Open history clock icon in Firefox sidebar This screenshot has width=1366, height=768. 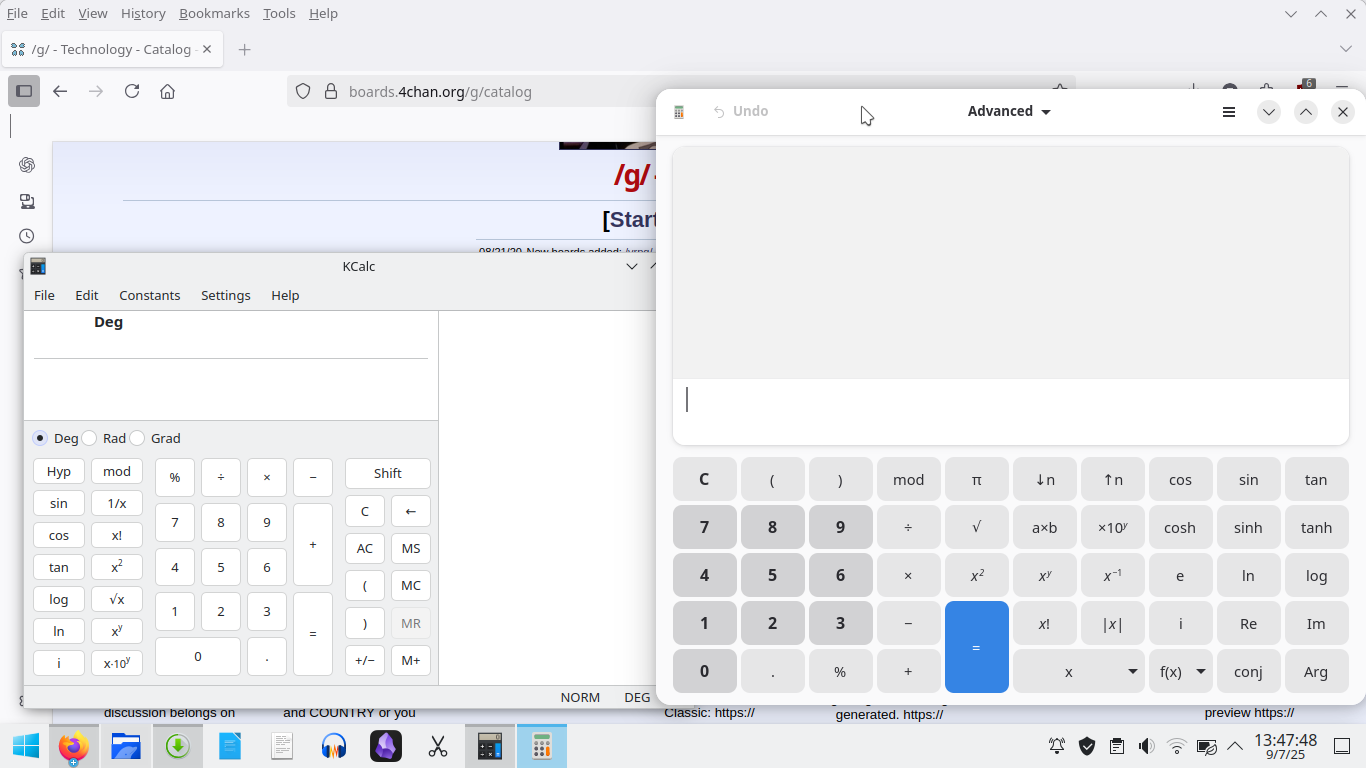tap(27, 236)
